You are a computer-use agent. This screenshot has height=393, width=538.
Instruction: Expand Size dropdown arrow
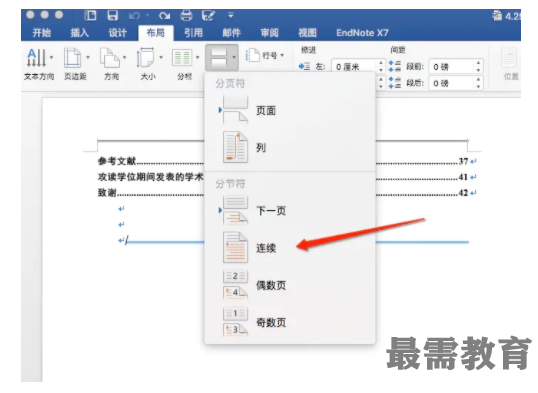tap(161, 57)
